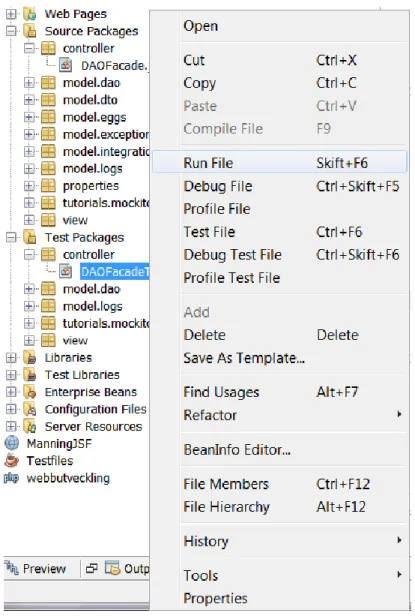Choose Debug File menu entry

[279, 186]
